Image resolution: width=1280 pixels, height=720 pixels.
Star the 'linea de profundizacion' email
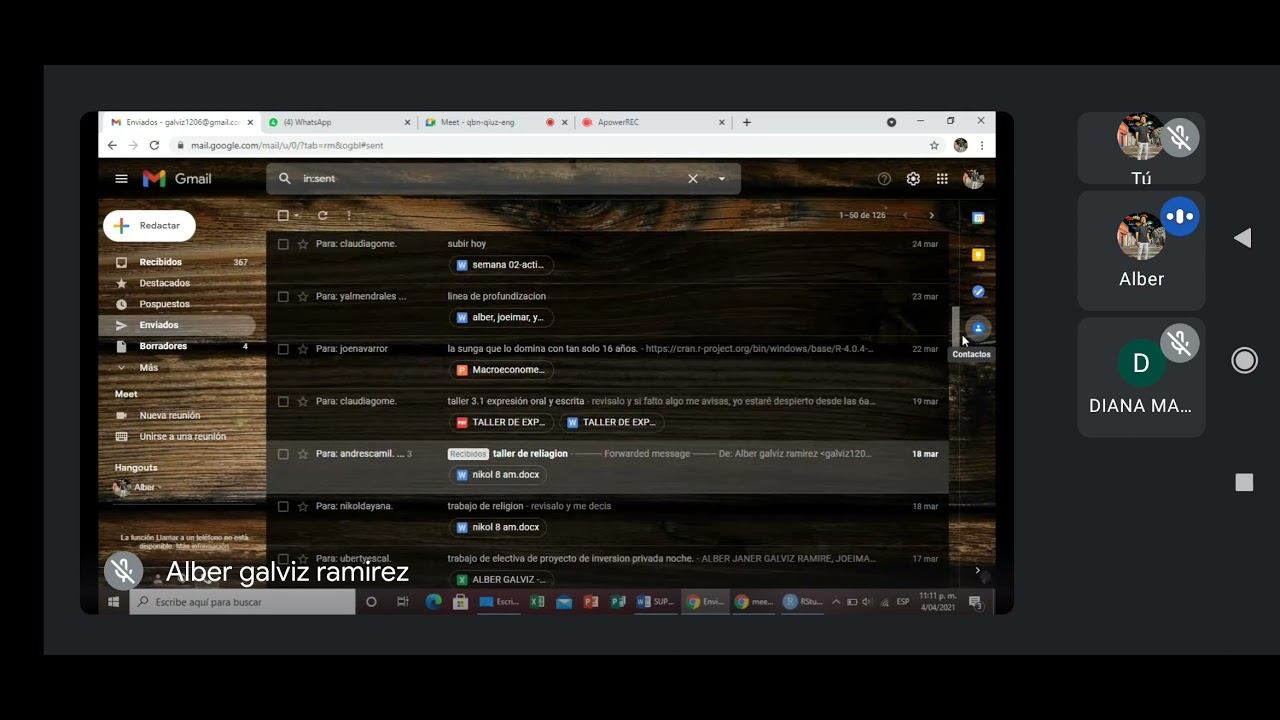coord(303,296)
